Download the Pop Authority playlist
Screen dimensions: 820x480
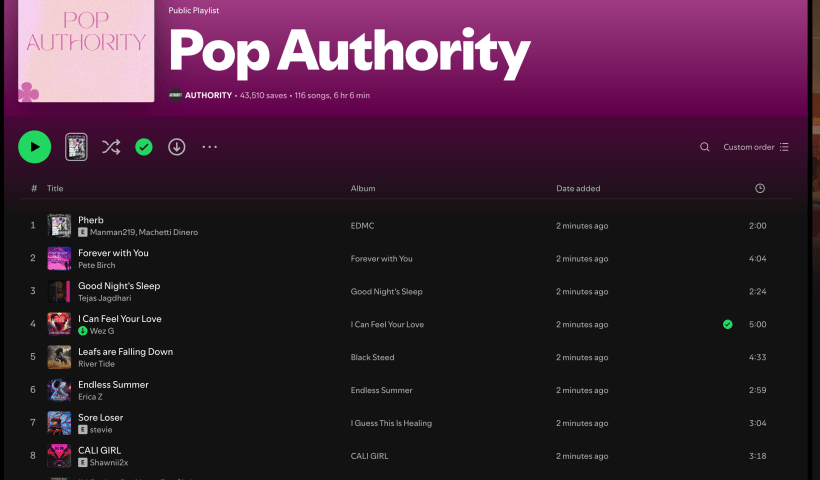tap(177, 147)
